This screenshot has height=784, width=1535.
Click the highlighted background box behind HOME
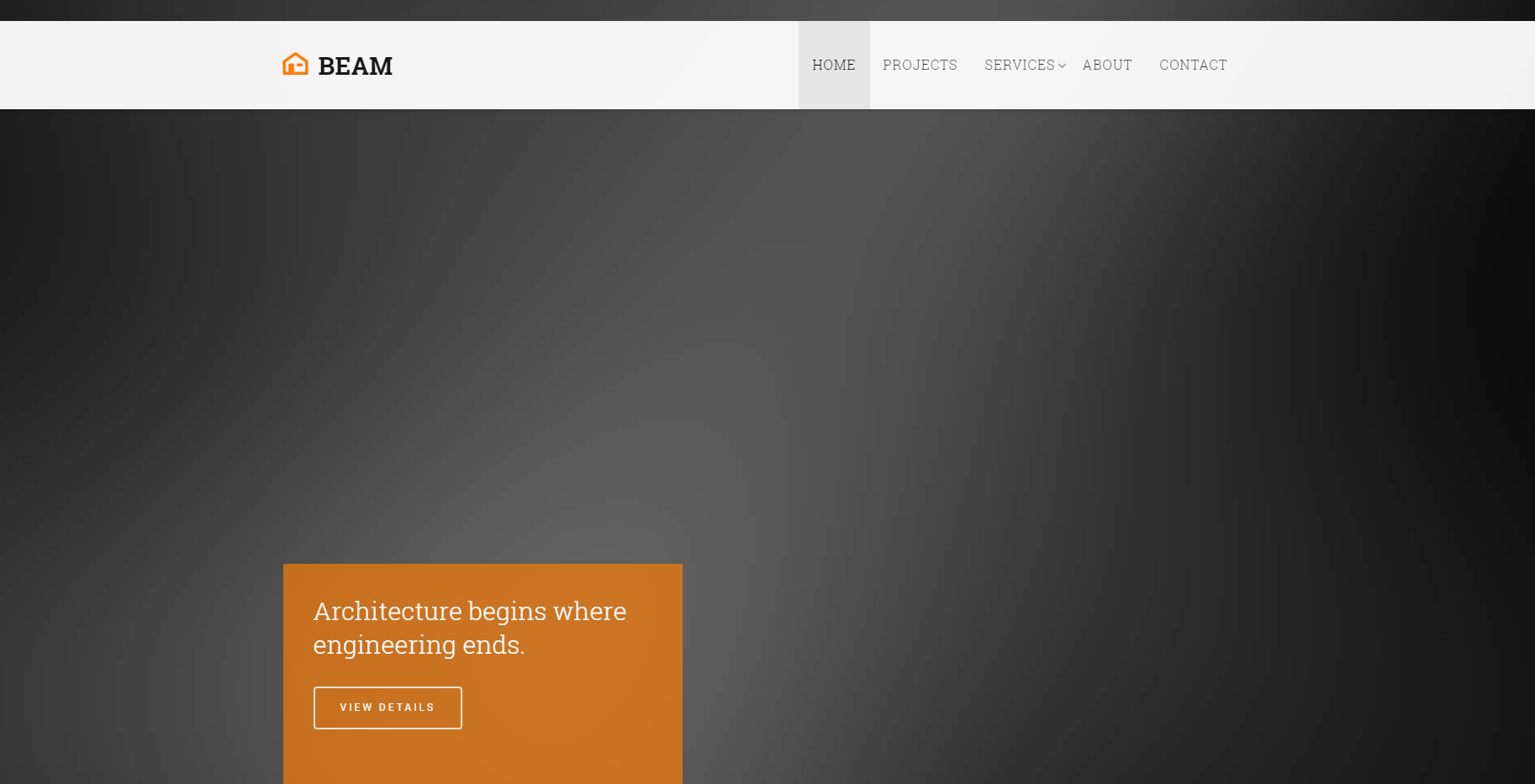(834, 94)
